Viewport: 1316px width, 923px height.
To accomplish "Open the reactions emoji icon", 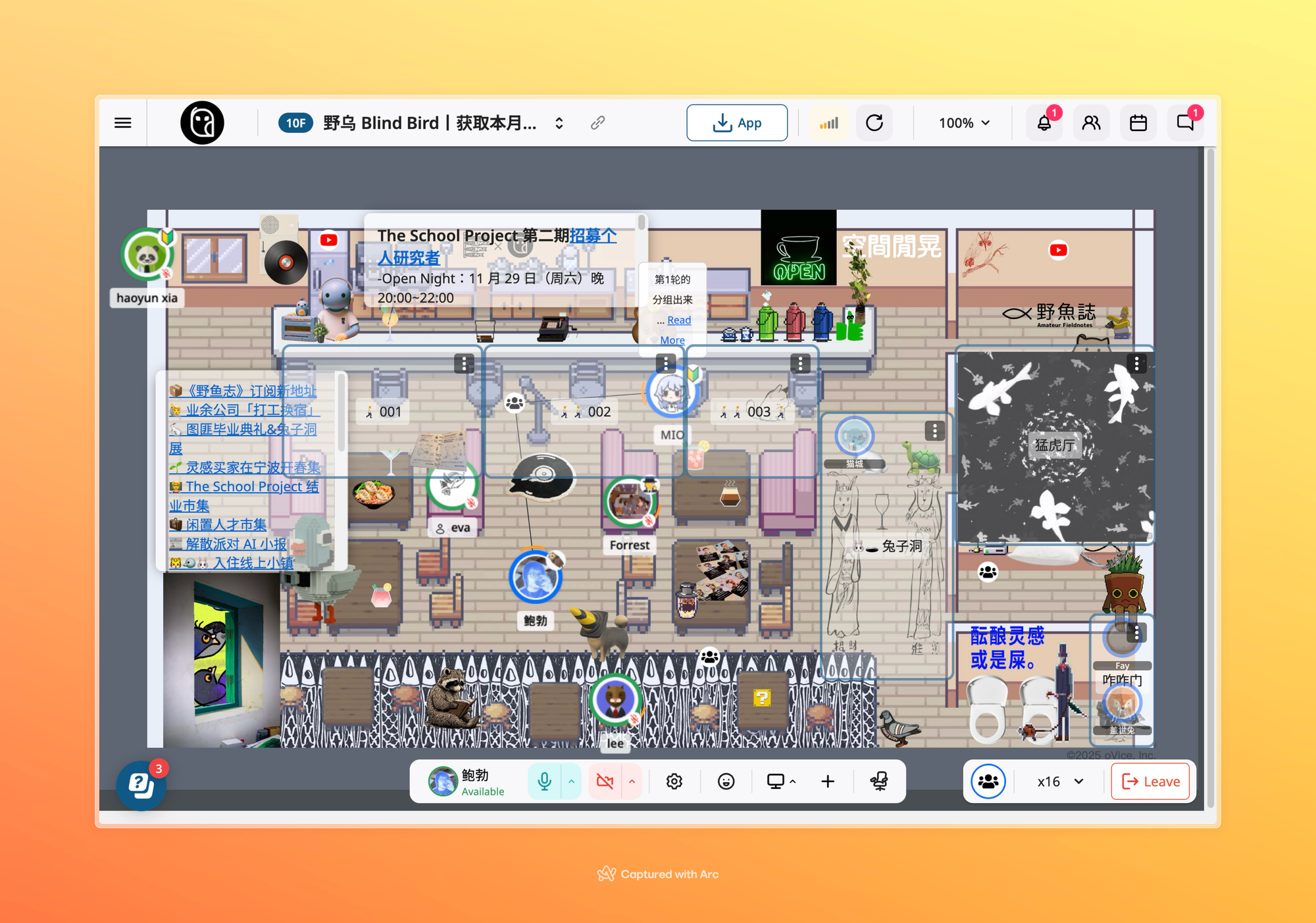I will 726,781.
